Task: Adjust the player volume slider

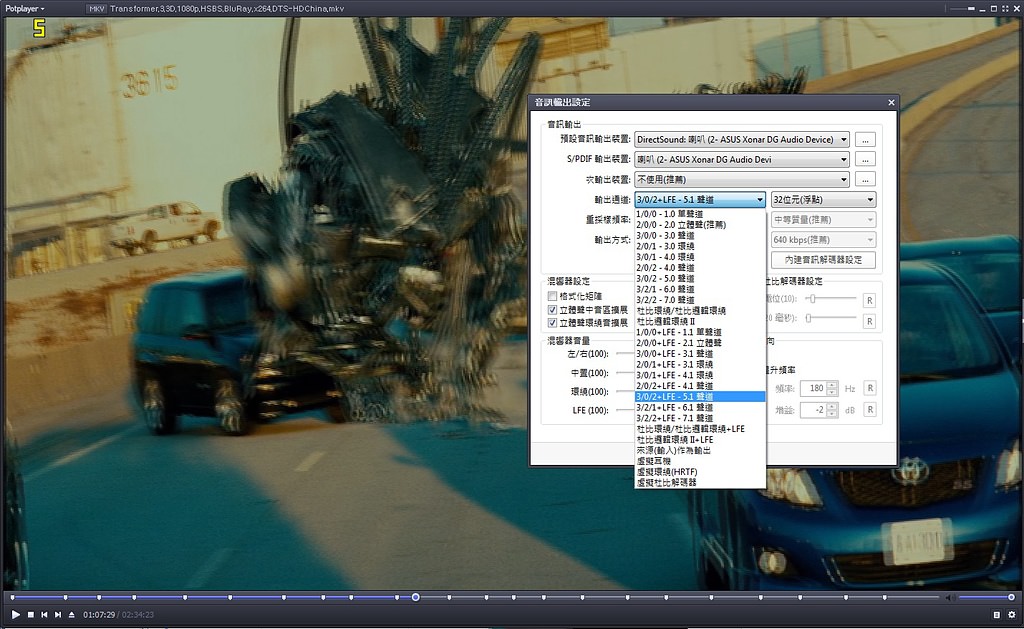Action: 986,598
